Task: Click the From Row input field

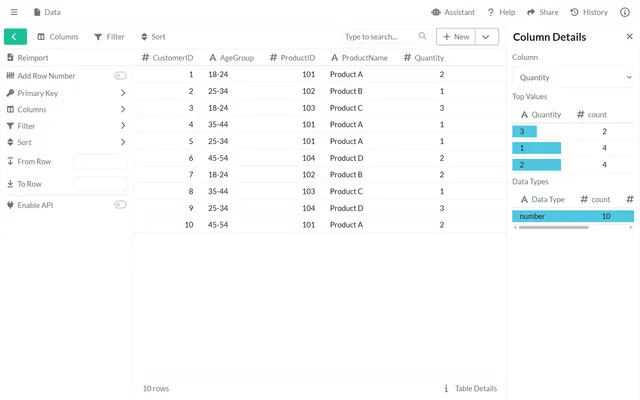Action: (x=100, y=161)
